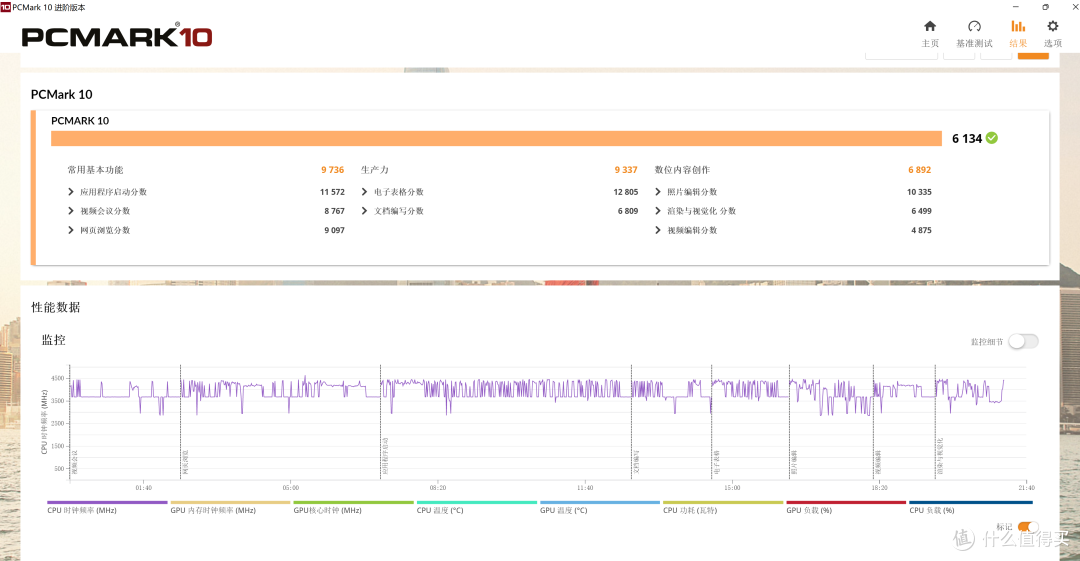Click the 9 736 essentials score

tap(333, 170)
